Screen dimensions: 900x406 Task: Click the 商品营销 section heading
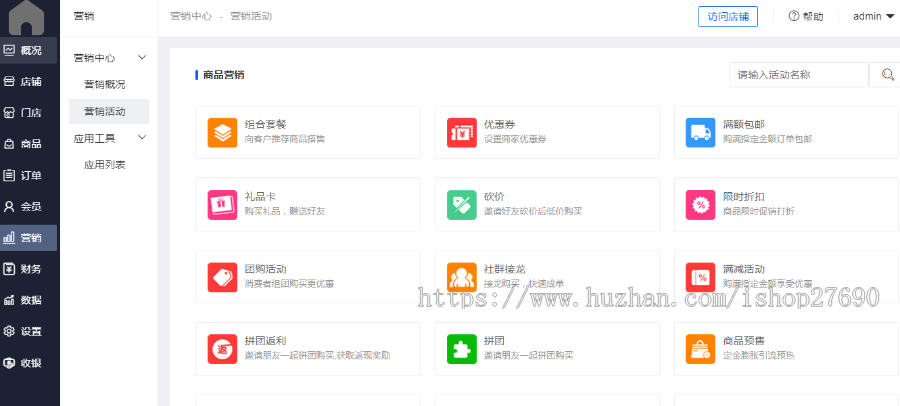(x=224, y=75)
